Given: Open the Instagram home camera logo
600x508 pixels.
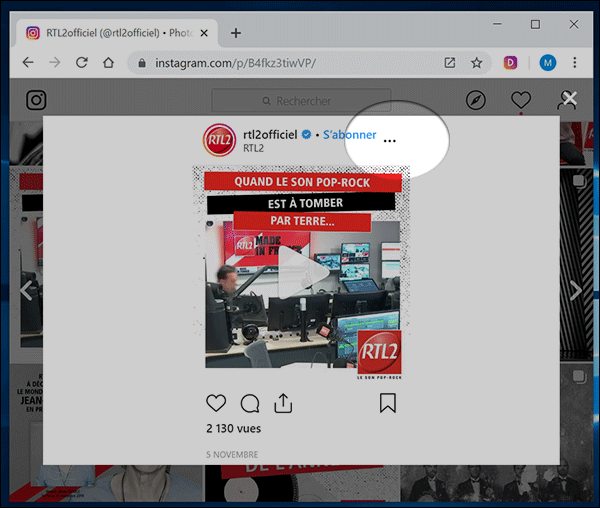Looking at the screenshot, I should click(x=36, y=100).
